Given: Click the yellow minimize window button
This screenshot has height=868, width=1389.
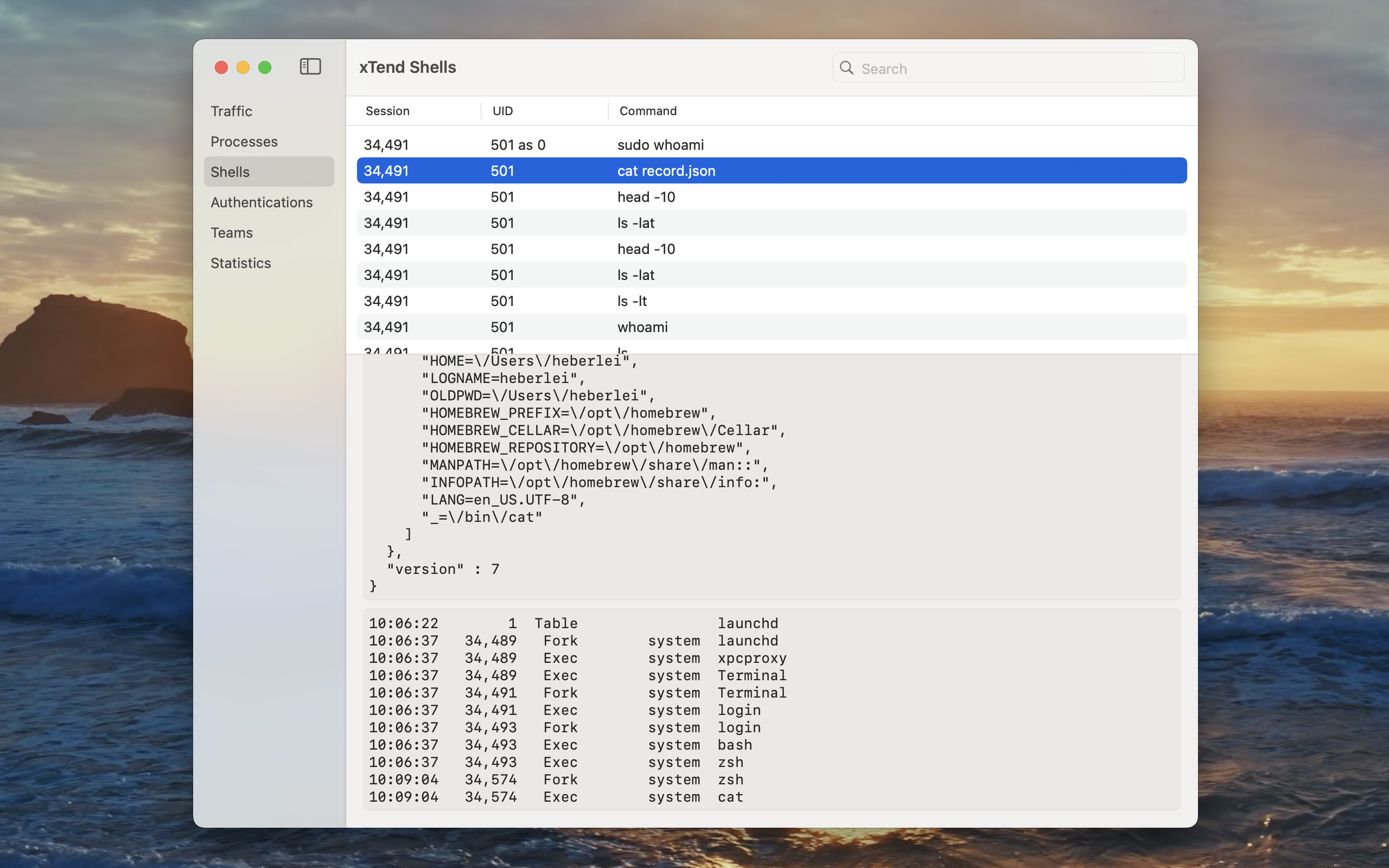Looking at the screenshot, I should [x=243, y=68].
